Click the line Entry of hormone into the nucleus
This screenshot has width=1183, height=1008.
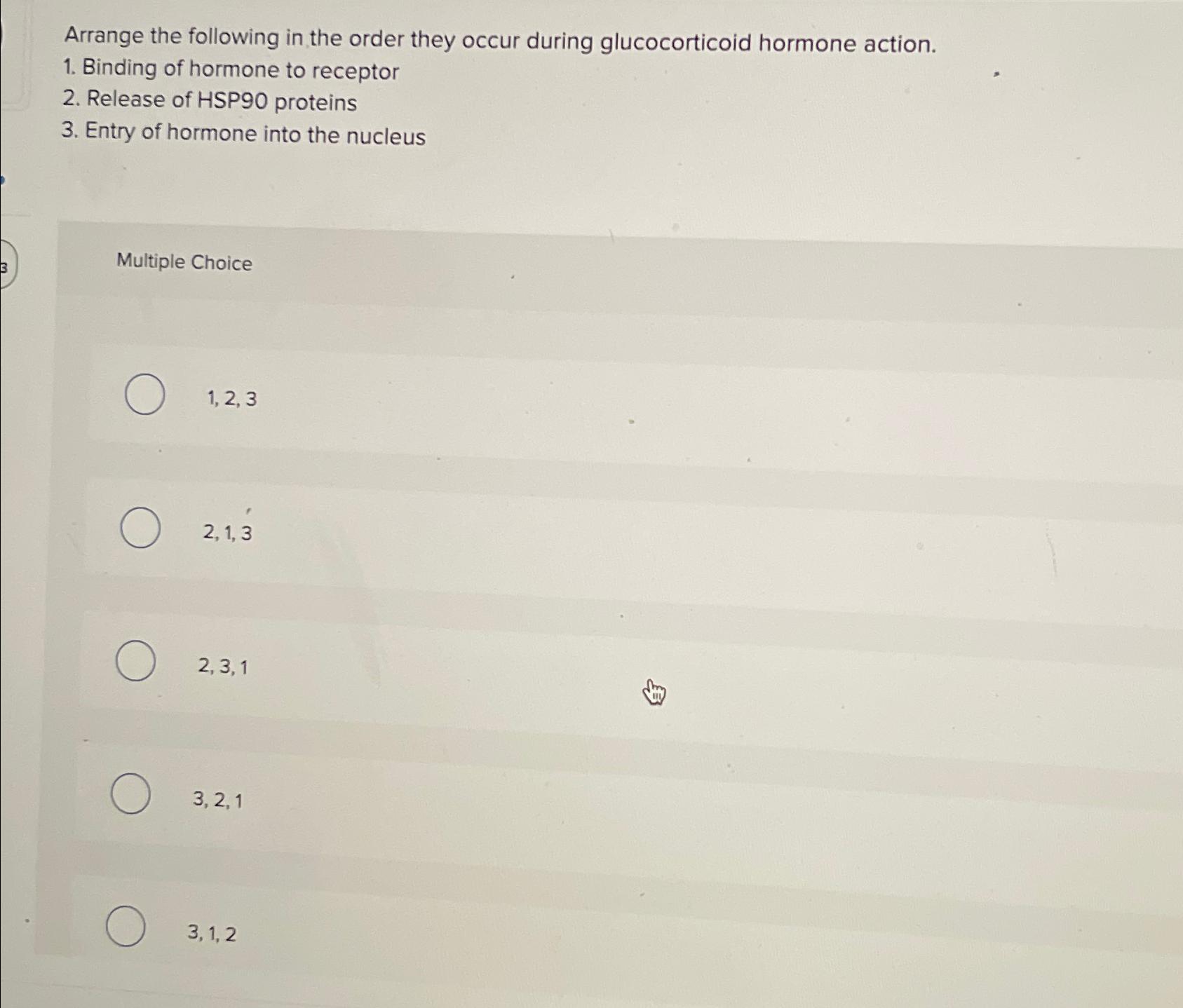coord(243,133)
